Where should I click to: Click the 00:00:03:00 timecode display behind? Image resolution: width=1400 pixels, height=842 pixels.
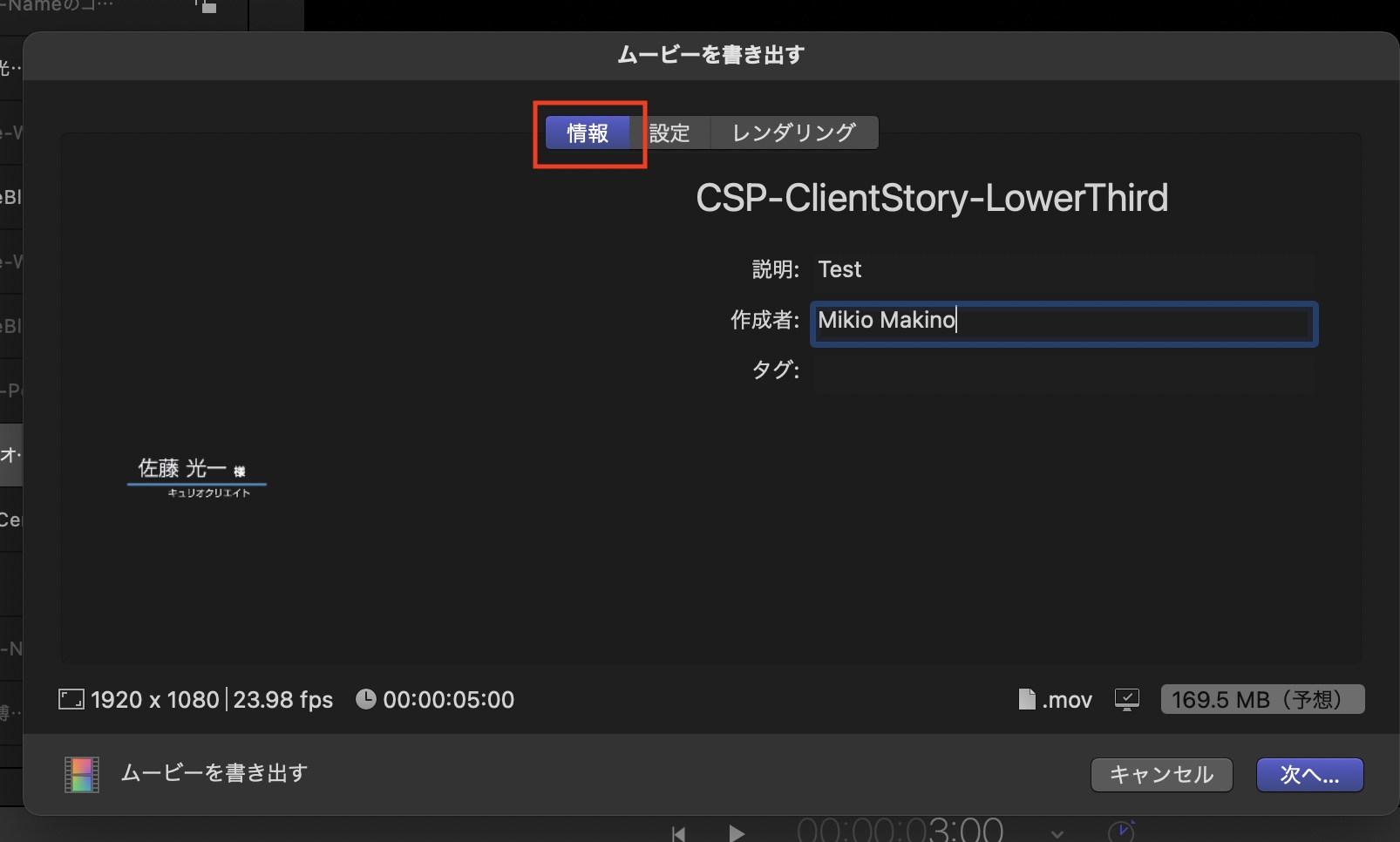[x=900, y=829]
